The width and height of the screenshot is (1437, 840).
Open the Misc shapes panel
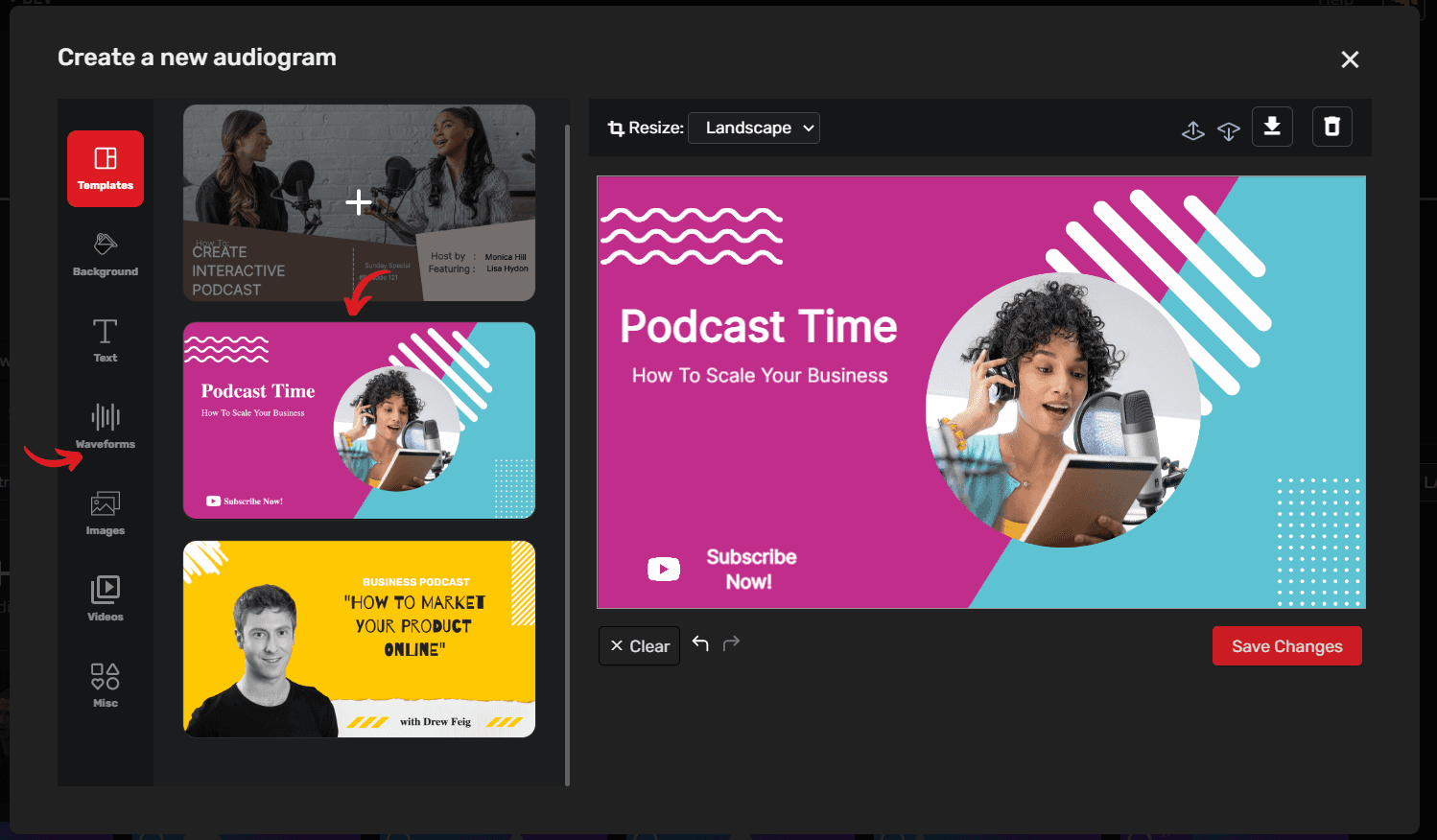tap(105, 683)
